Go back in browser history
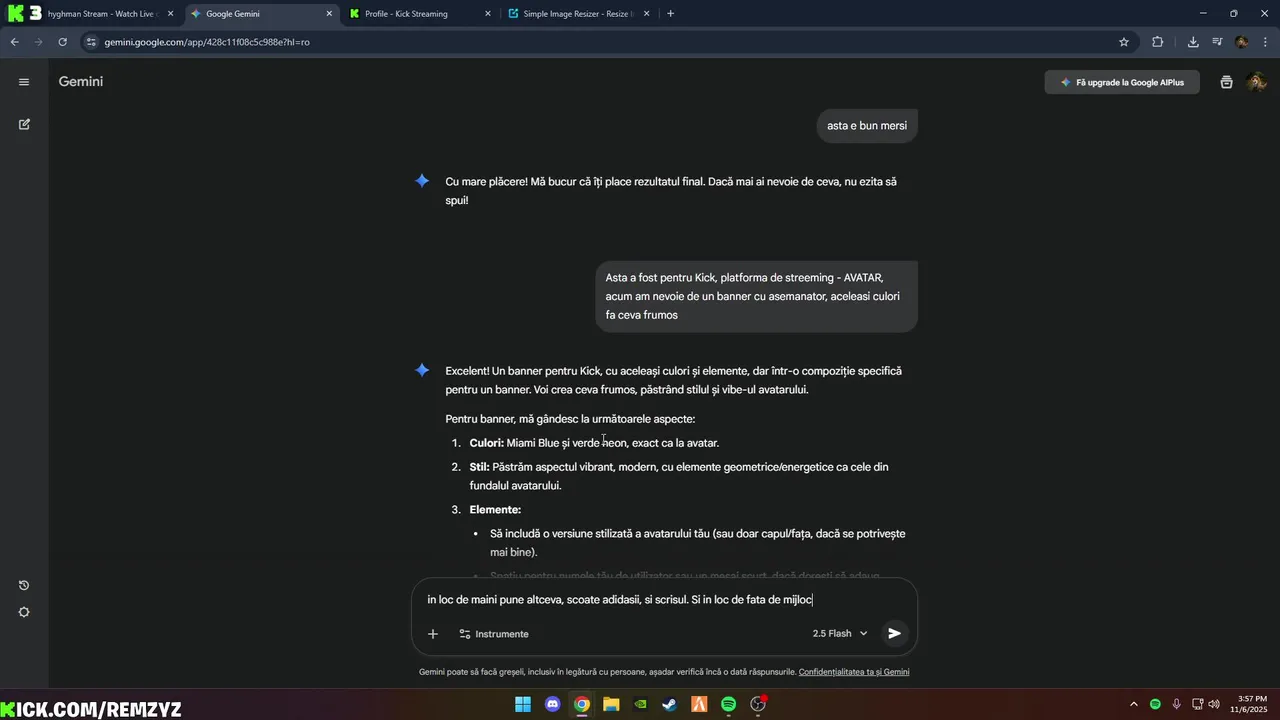The width and height of the screenshot is (1280, 720). (14, 42)
